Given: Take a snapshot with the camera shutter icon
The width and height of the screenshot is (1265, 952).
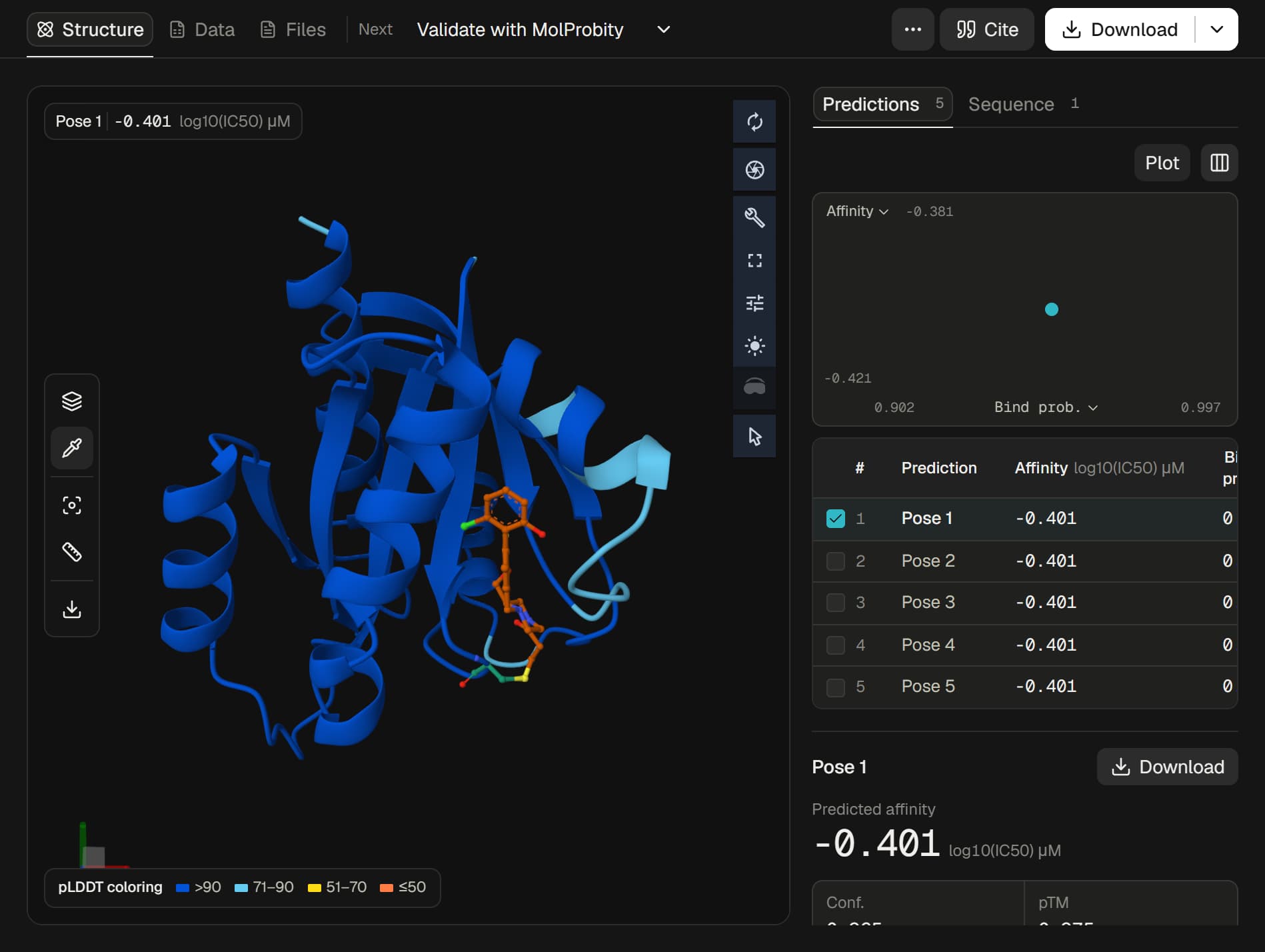Looking at the screenshot, I should click(x=754, y=169).
